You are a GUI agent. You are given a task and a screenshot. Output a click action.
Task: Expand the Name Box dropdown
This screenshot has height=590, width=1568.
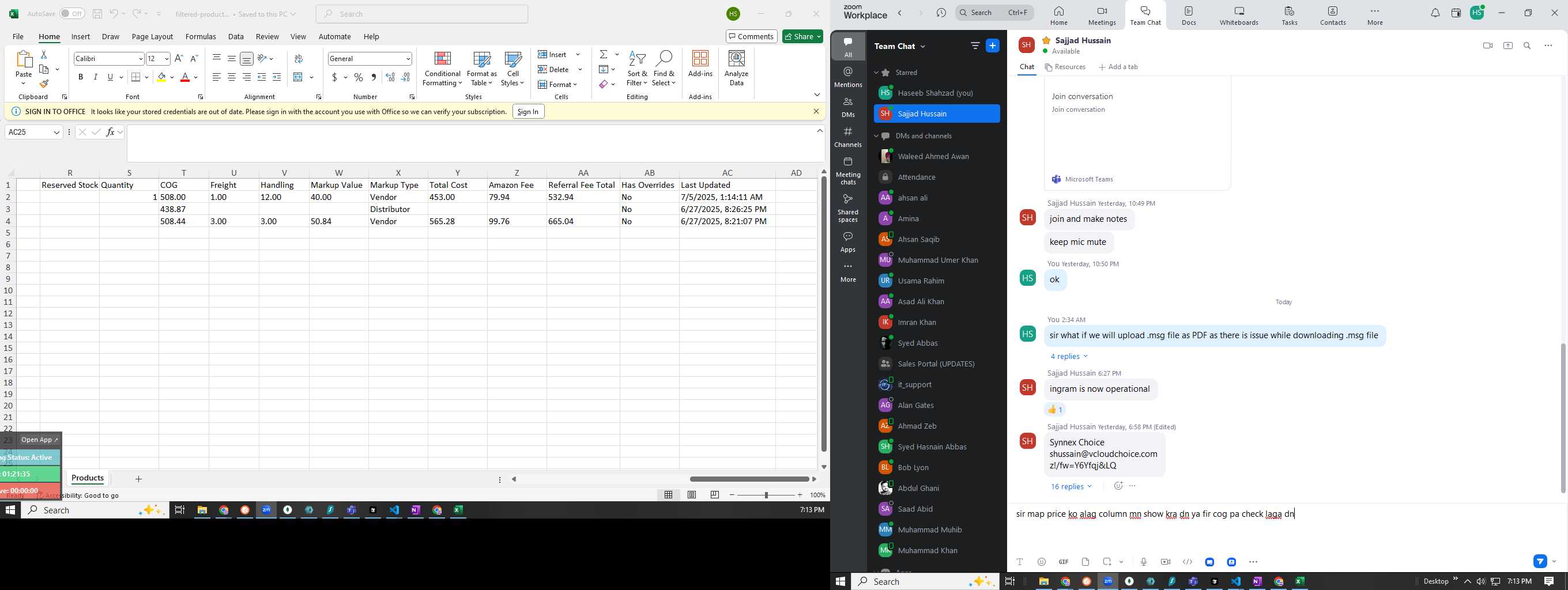pyautogui.click(x=56, y=132)
